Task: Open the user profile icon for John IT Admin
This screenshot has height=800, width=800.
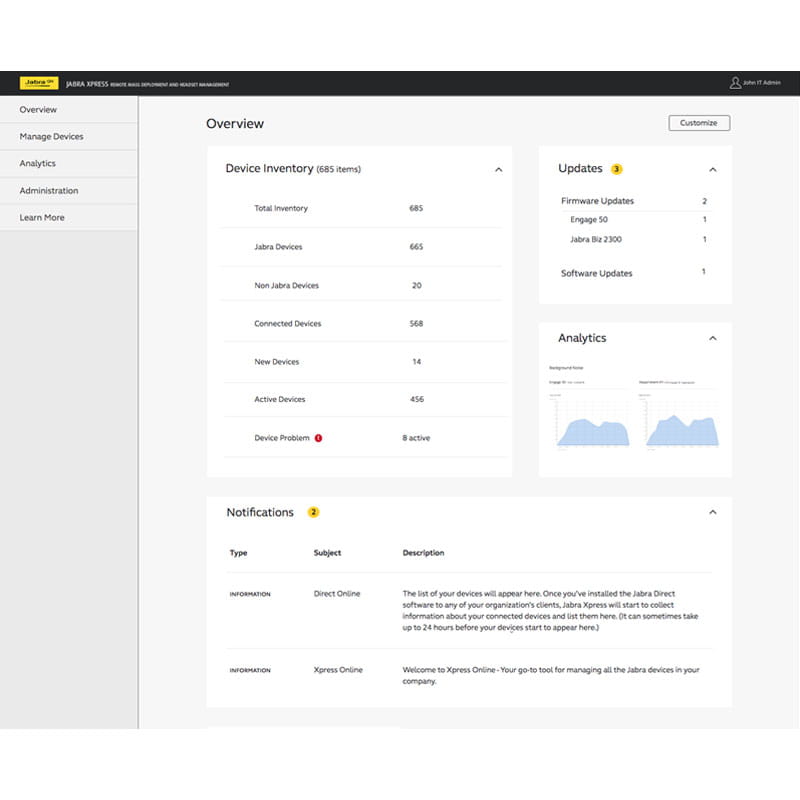Action: pyautogui.click(x=735, y=83)
